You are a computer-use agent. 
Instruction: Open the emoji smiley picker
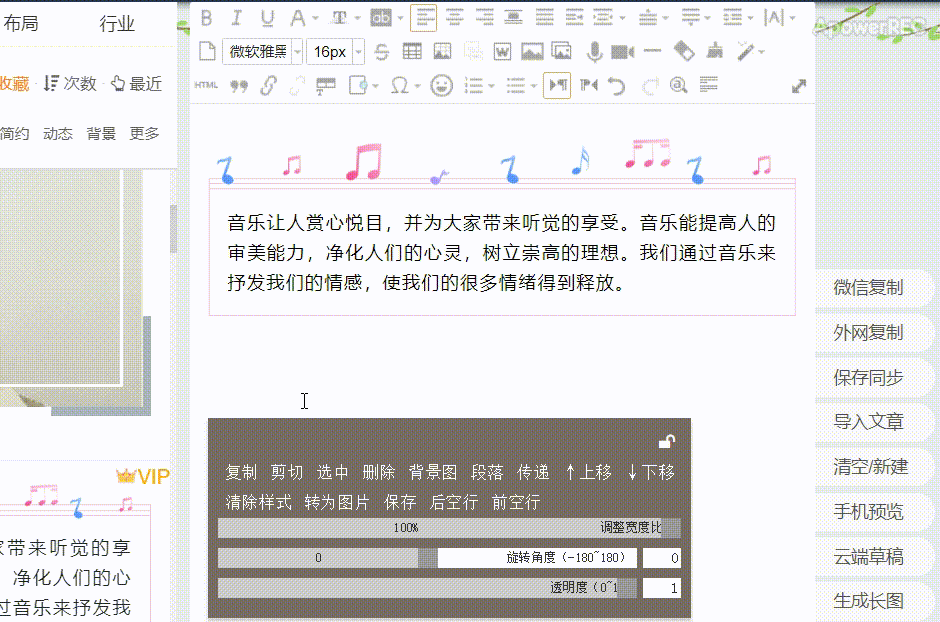[x=441, y=85]
